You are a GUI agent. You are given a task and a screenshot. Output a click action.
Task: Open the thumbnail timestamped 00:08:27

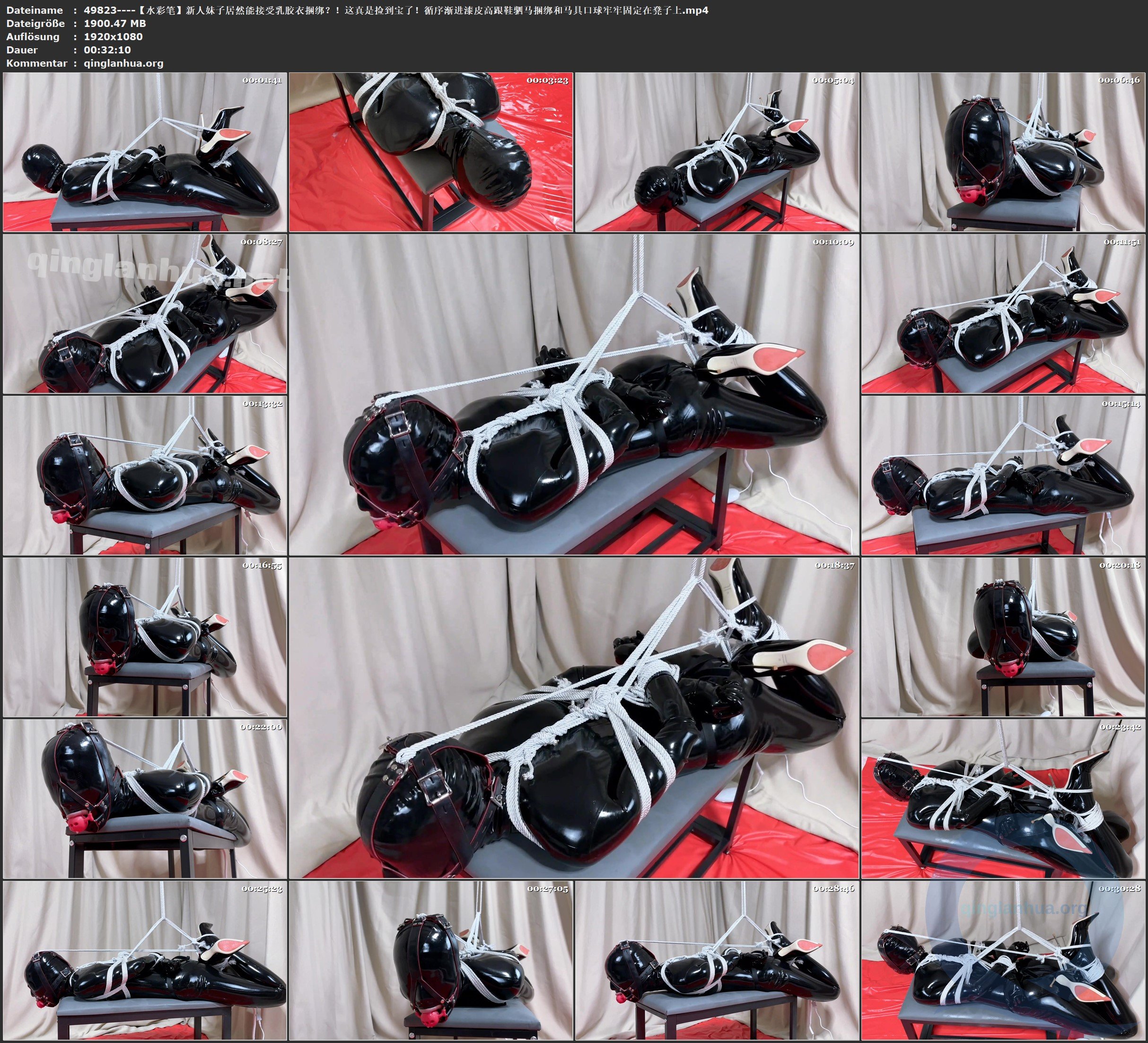(x=145, y=313)
